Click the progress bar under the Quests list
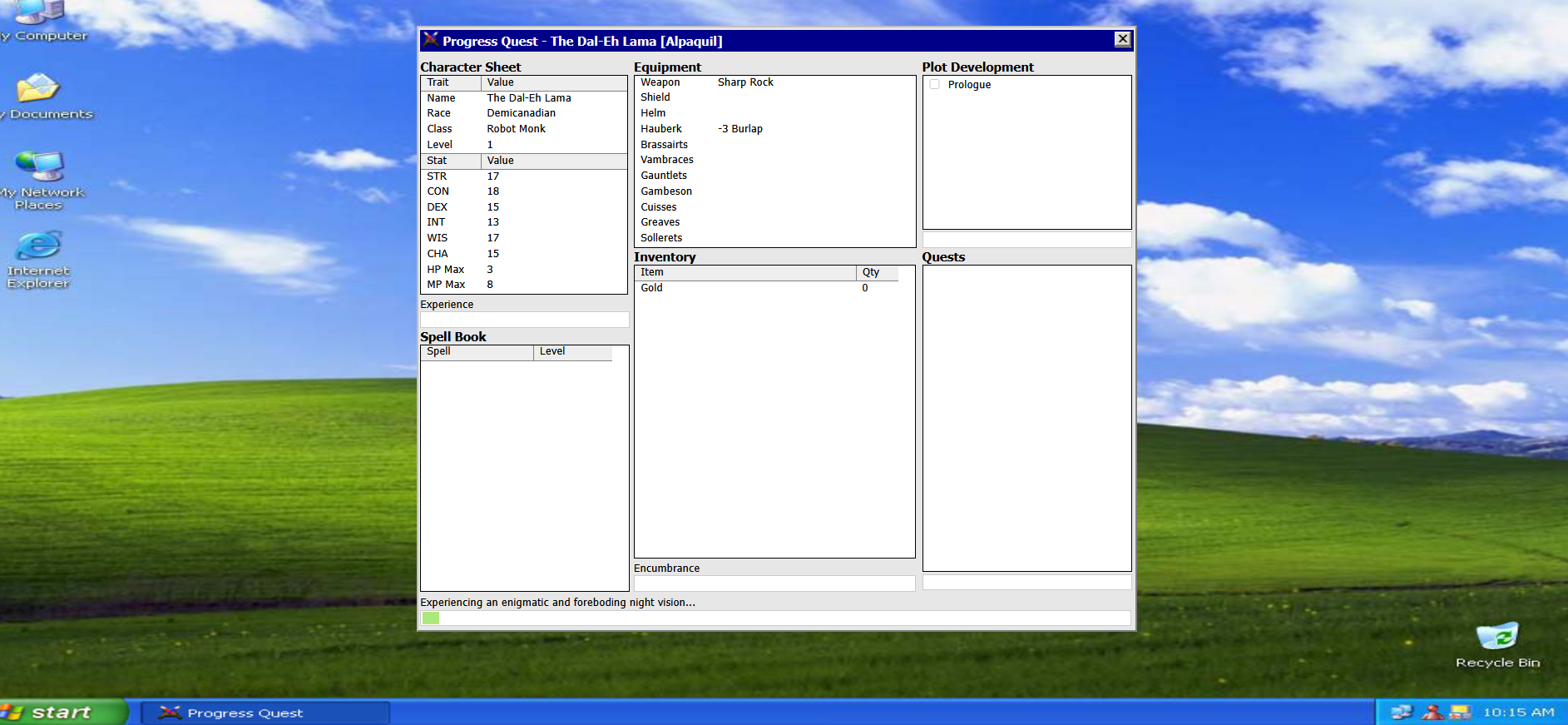The image size is (1568, 725). tap(1027, 583)
